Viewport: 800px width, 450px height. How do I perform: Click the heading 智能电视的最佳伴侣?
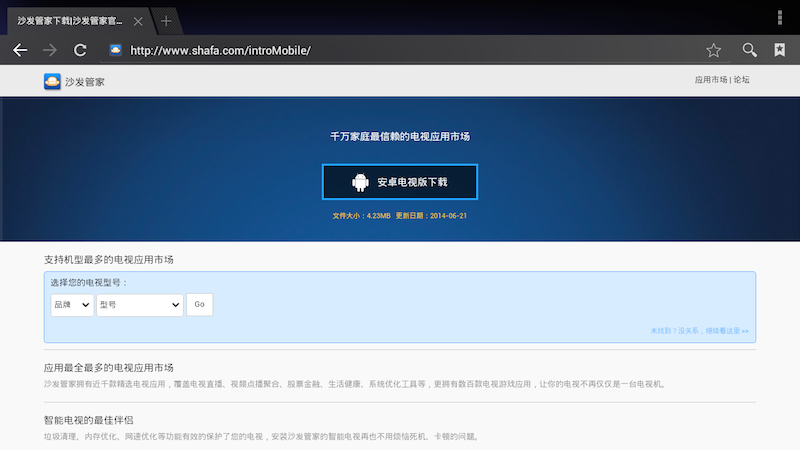(x=89, y=420)
